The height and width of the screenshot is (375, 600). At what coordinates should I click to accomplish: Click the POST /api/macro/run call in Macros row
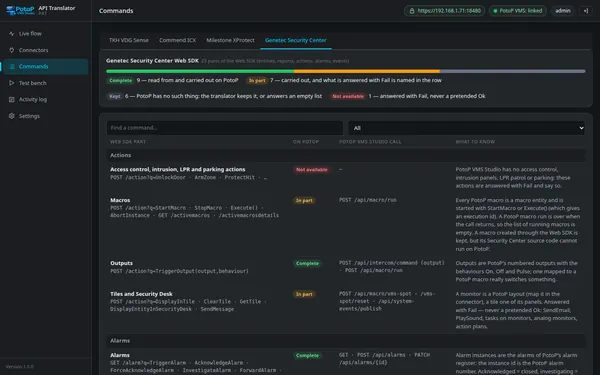[368, 200]
